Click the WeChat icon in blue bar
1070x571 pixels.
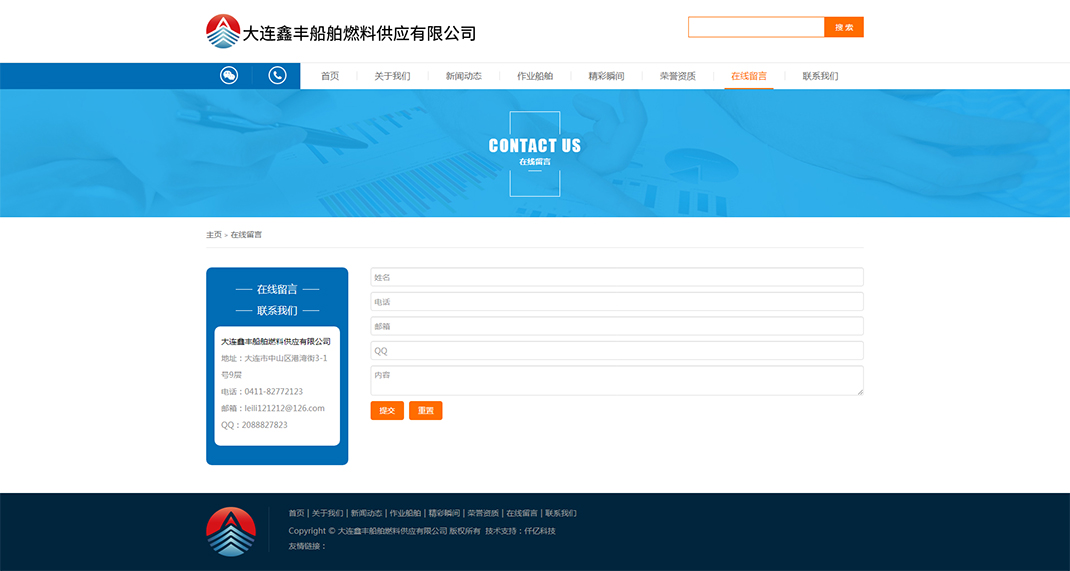tap(229, 75)
